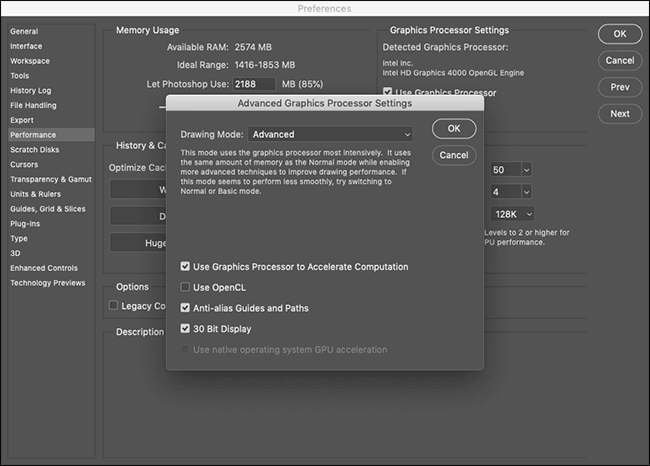Select Technology Previews in the sidebar
650x466 pixels.
pos(48,283)
